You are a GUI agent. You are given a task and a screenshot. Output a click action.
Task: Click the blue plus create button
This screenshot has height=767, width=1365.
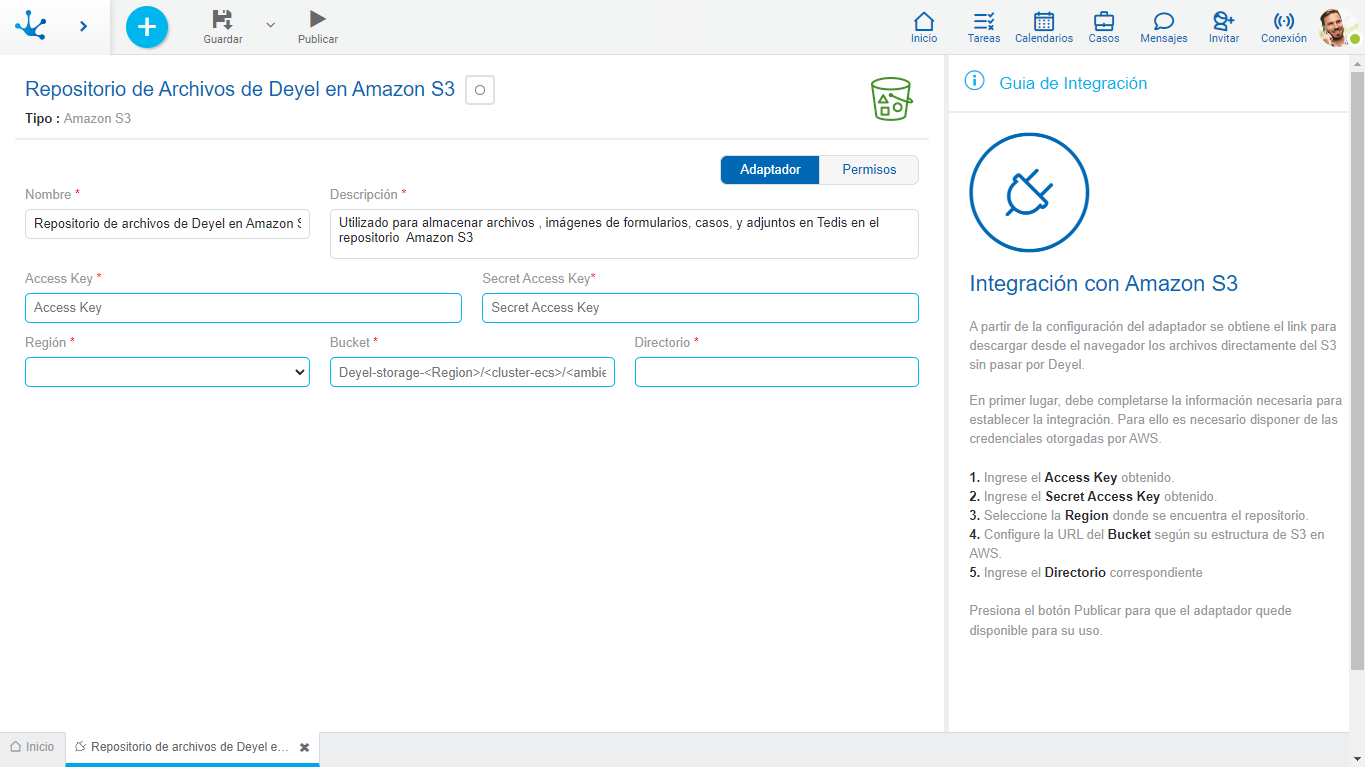[147, 26]
